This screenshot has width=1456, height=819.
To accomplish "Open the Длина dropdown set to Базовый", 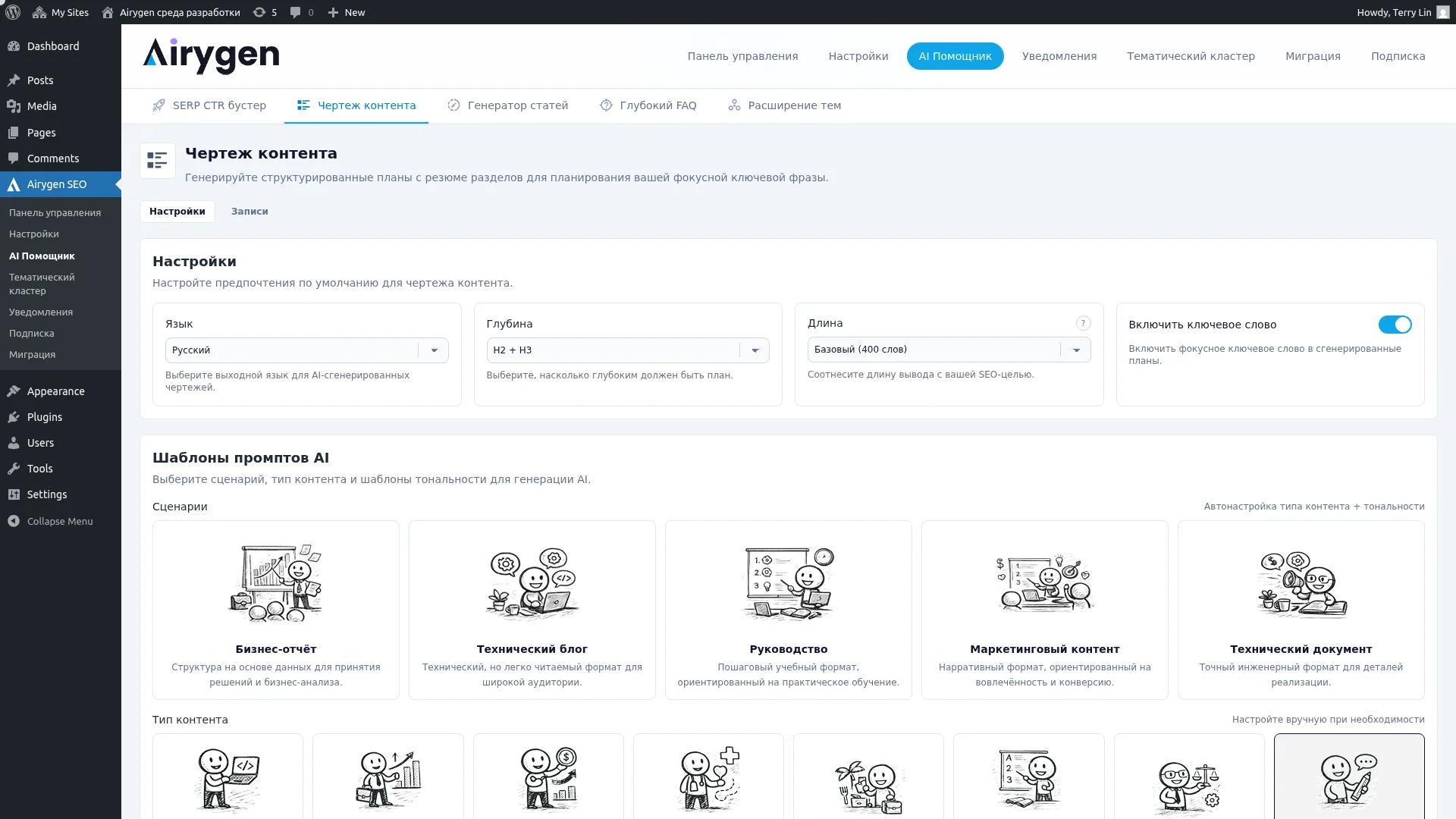I will (949, 350).
